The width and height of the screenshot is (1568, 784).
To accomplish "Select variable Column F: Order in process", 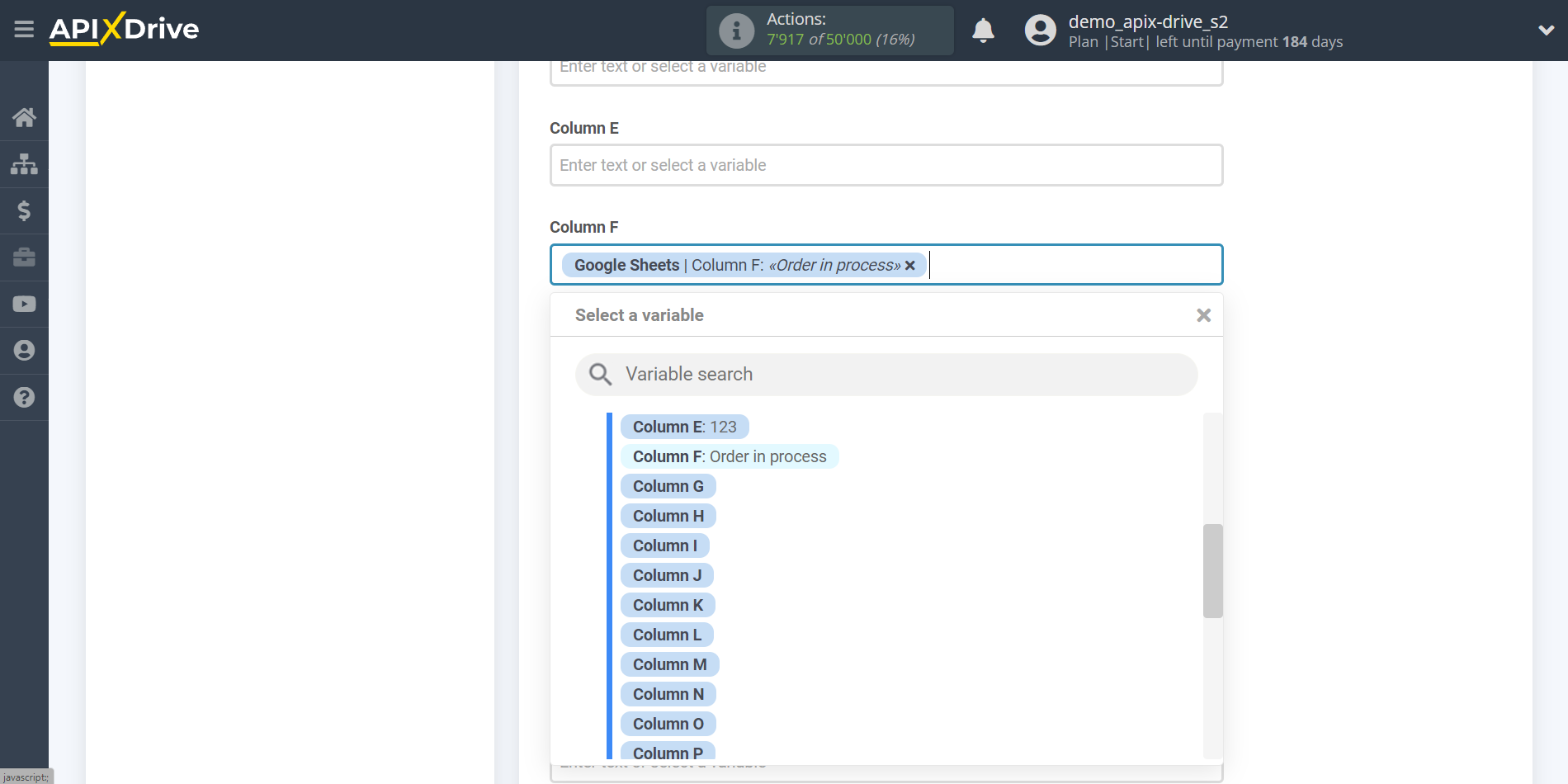I will [730, 456].
